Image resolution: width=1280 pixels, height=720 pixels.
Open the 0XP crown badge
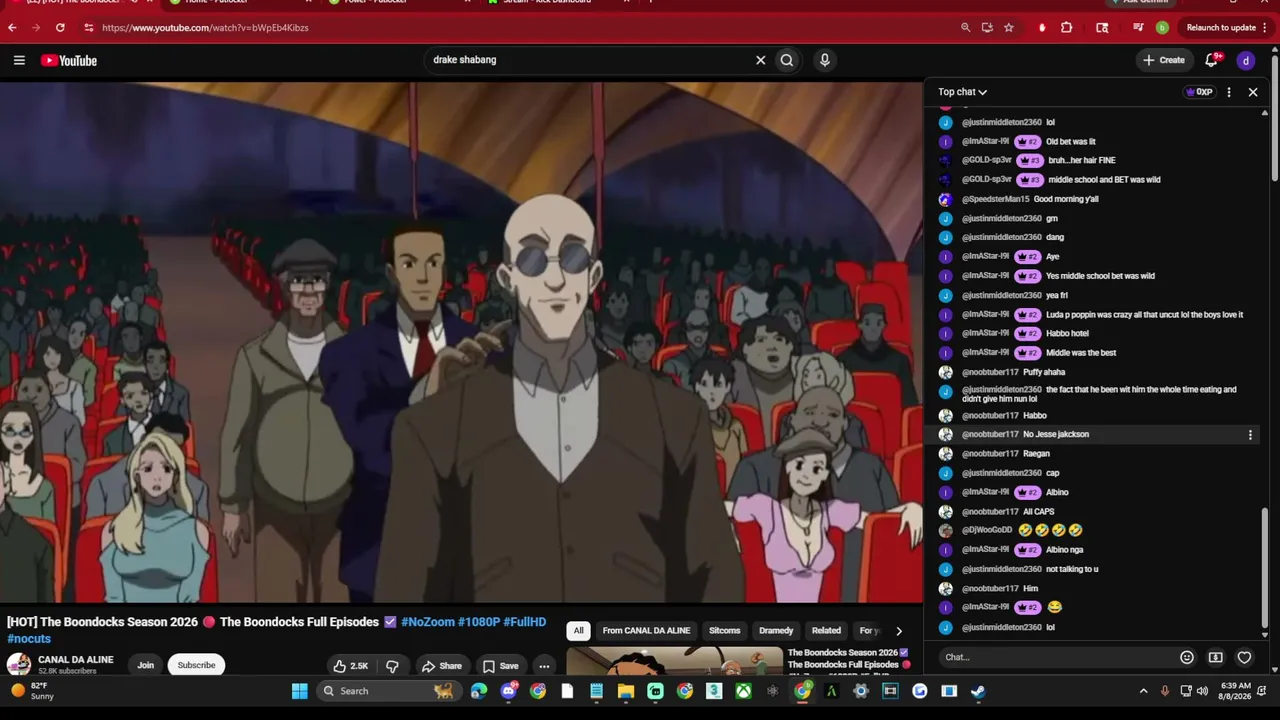click(1199, 92)
